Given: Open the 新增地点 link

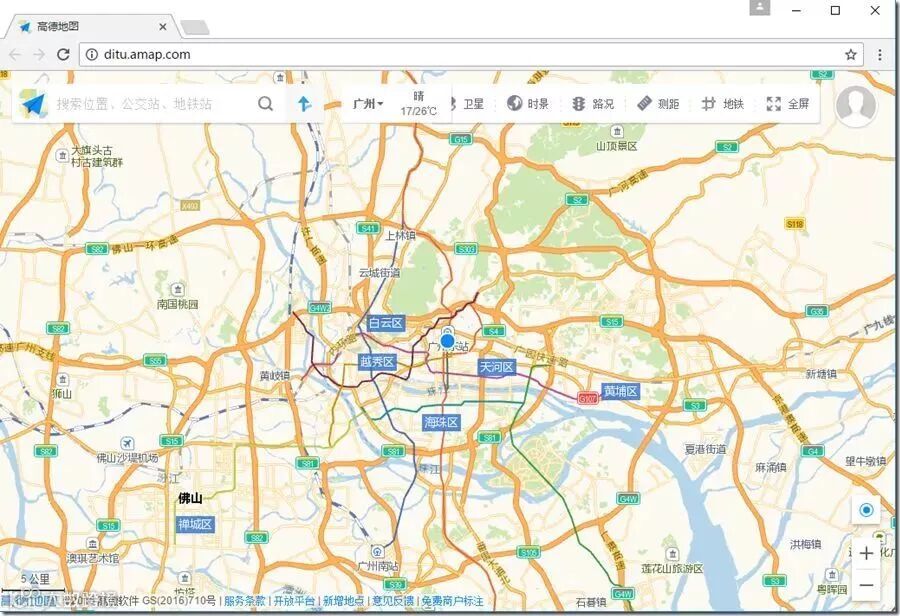Looking at the screenshot, I should (343, 601).
